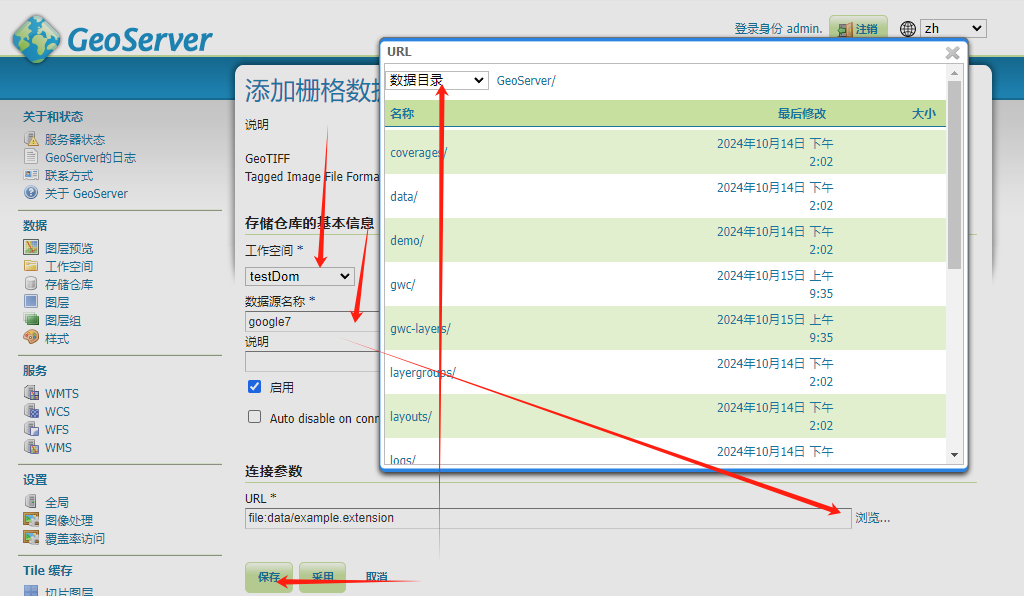Click the 图层 layer icon

tap(31, 302)
